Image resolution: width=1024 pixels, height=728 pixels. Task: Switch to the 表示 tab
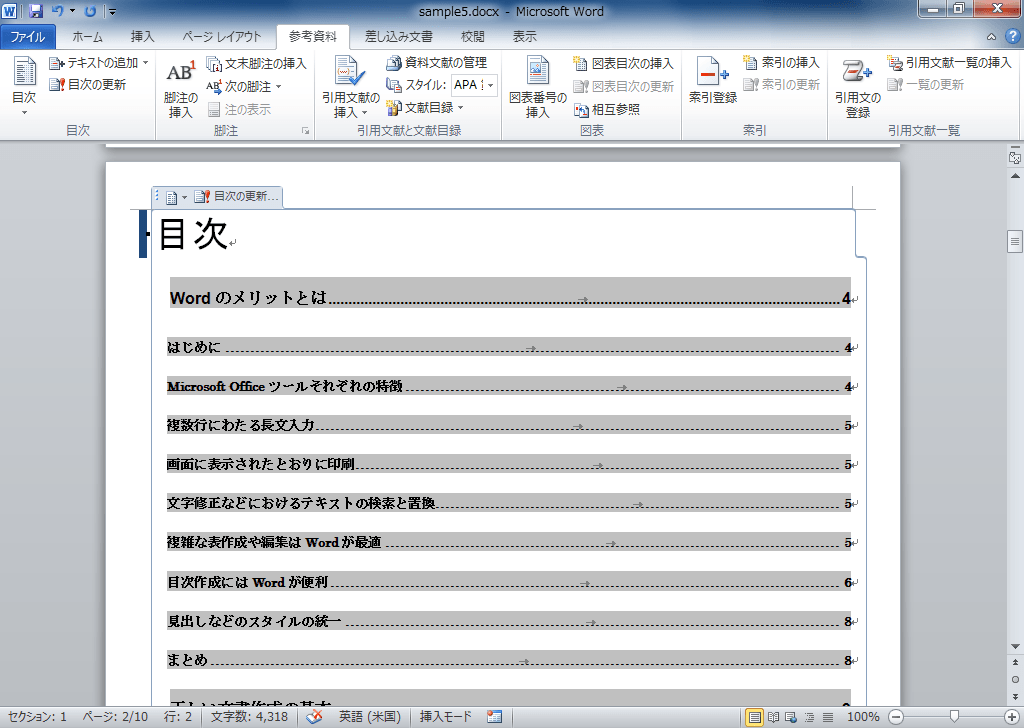click(x=524, y=37)
